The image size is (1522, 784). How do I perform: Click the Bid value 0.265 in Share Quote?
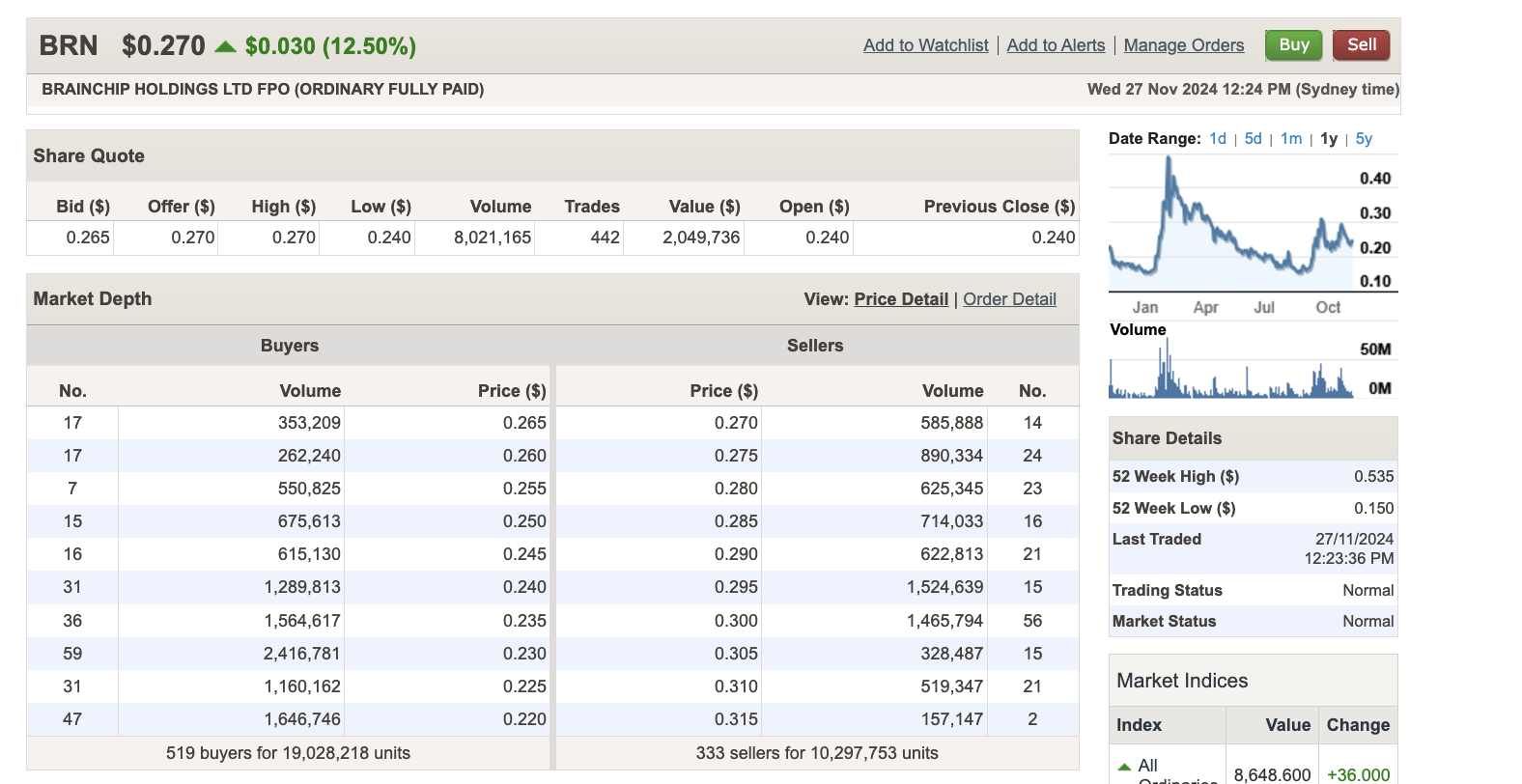[x=88, y=238]
